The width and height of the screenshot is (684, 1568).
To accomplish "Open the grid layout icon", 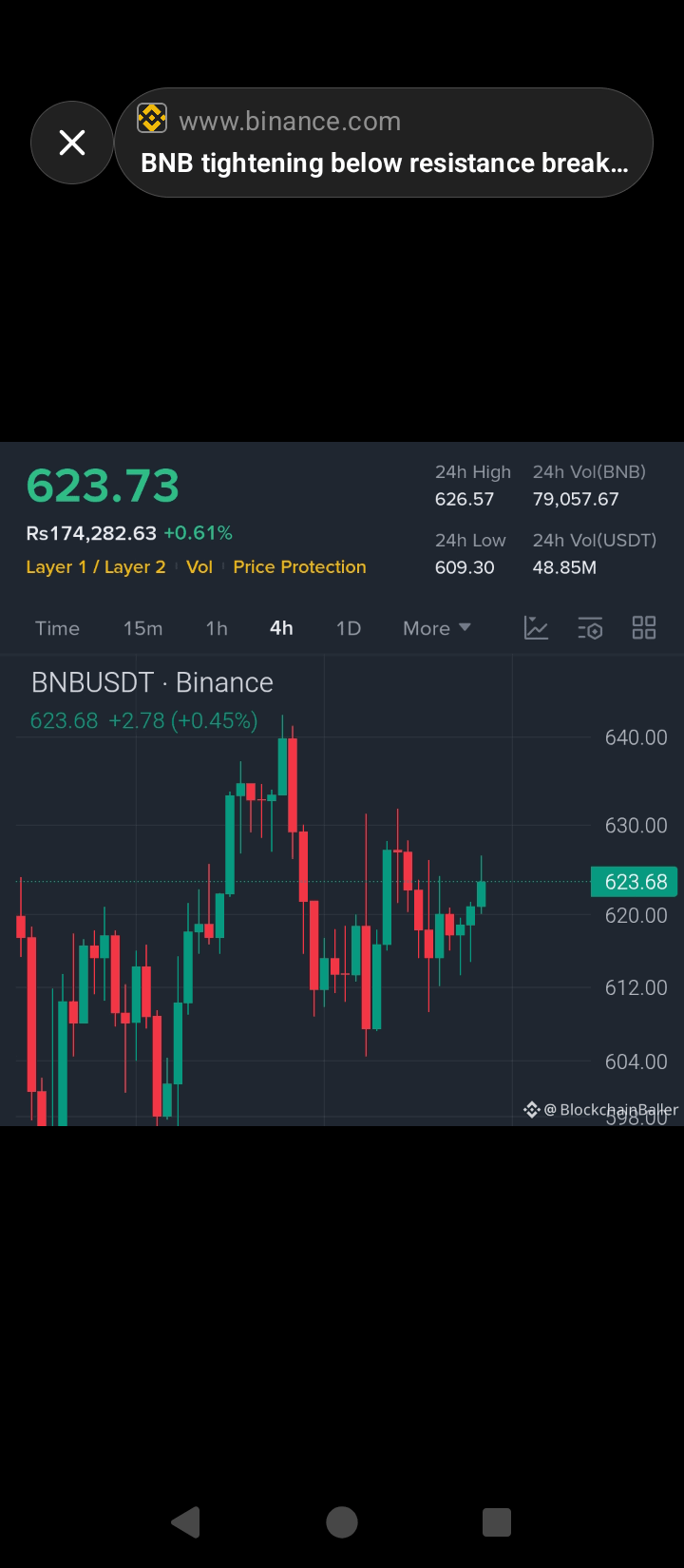I will coord(644,627).
